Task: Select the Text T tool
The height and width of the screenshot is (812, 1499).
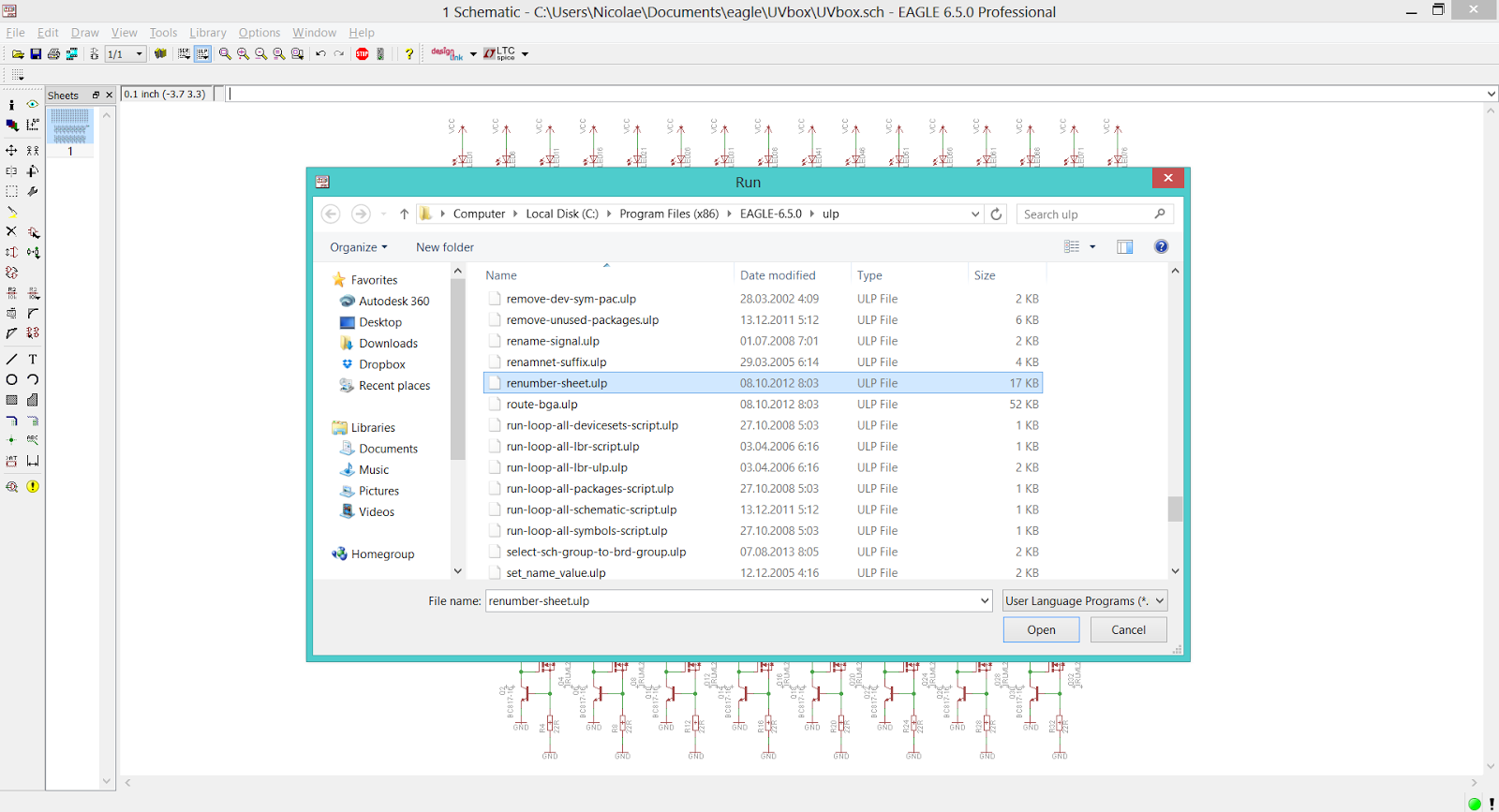Action: tap(33, 360)
